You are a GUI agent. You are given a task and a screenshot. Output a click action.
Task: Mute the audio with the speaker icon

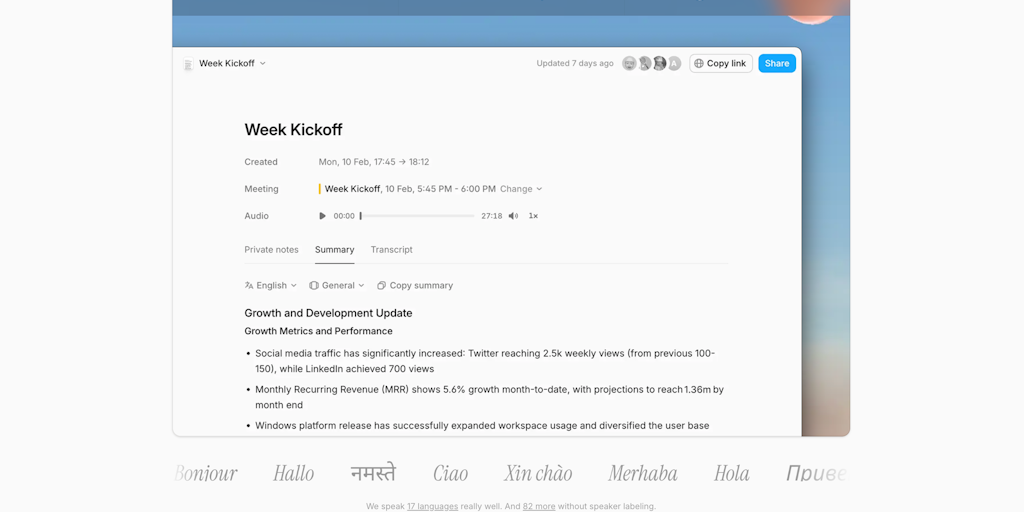pyautogui.click(x=513, y=216)
